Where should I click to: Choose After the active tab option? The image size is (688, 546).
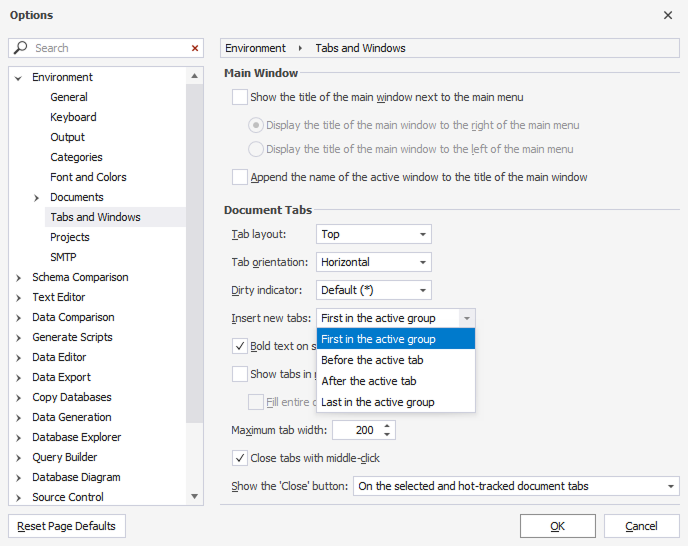tap(396, 381)
